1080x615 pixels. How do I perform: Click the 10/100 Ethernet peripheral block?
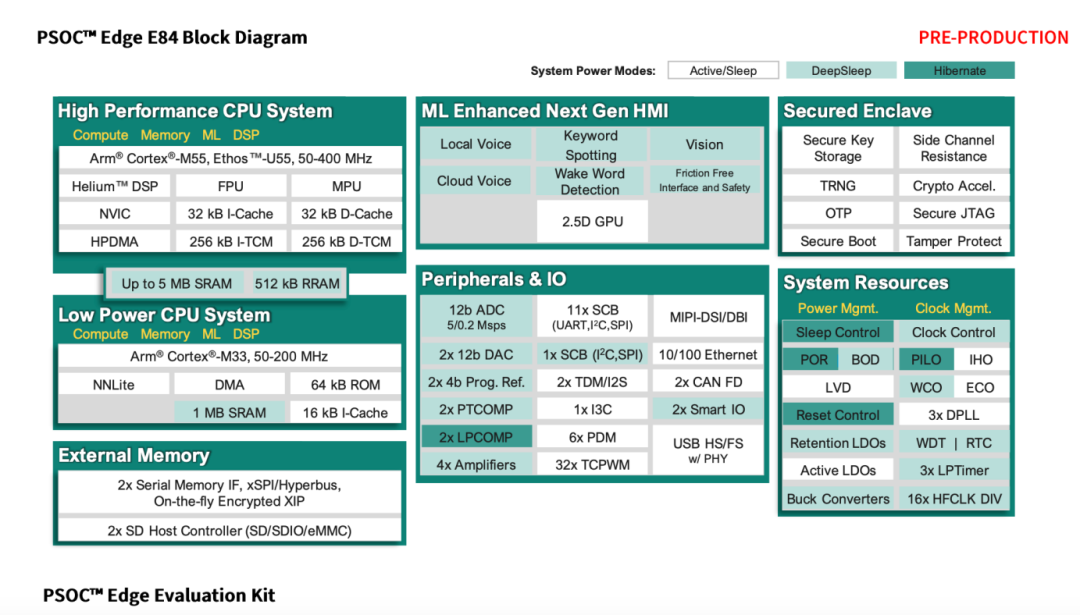pos(708,355)
